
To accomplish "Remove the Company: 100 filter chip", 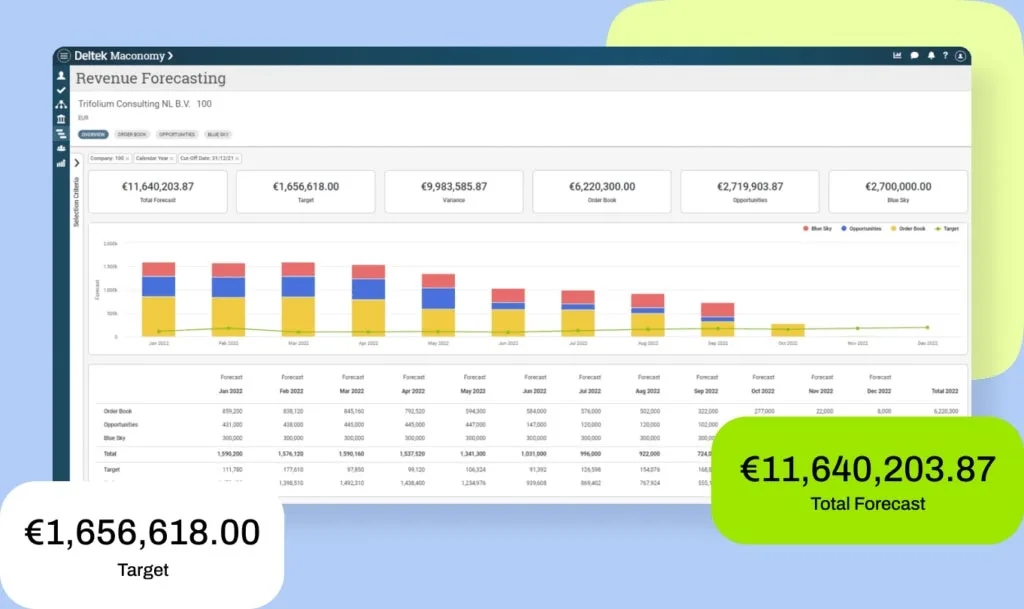I will tap(127, 159).
